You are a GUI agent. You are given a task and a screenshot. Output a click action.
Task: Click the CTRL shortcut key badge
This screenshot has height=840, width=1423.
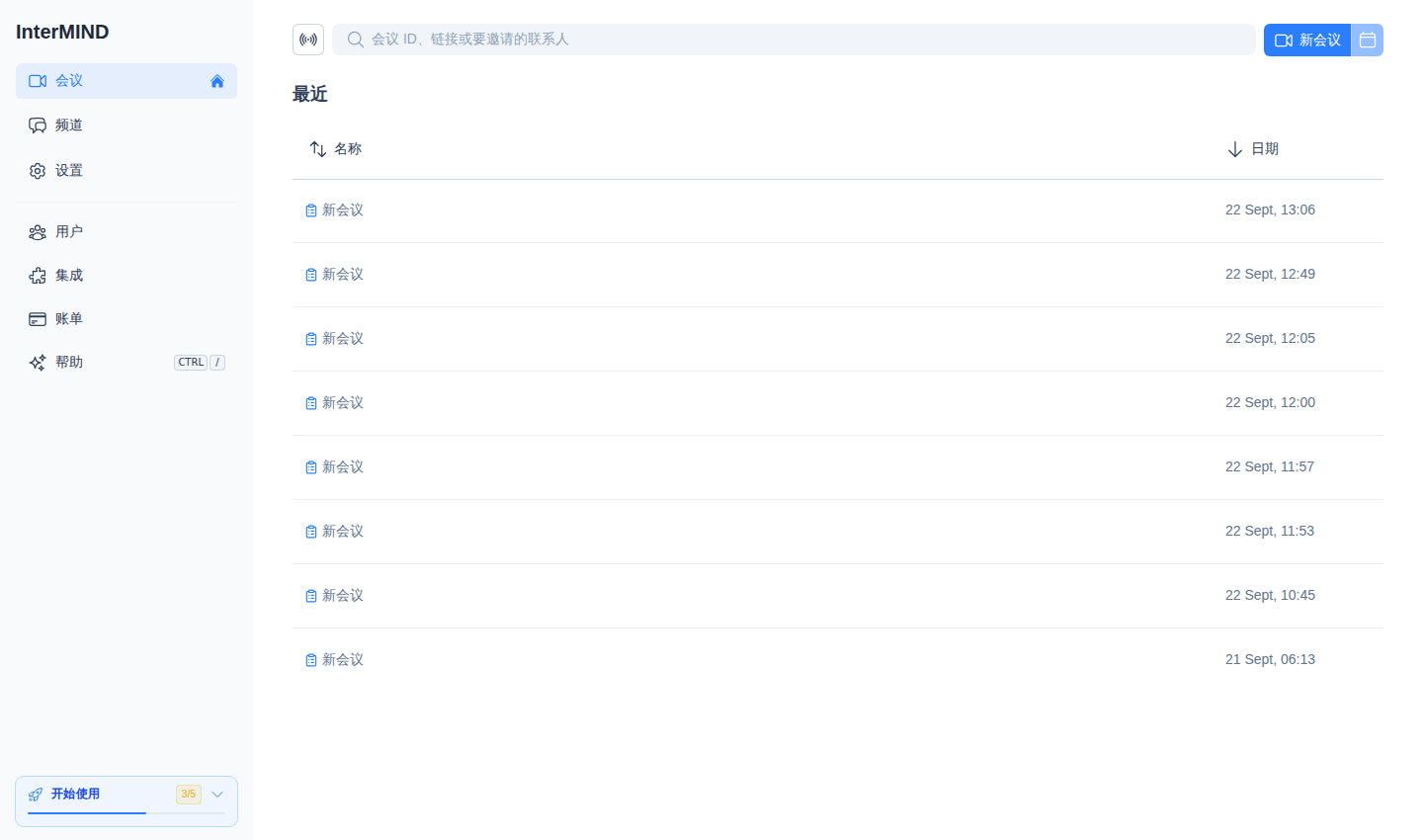[x=191, y=363]
